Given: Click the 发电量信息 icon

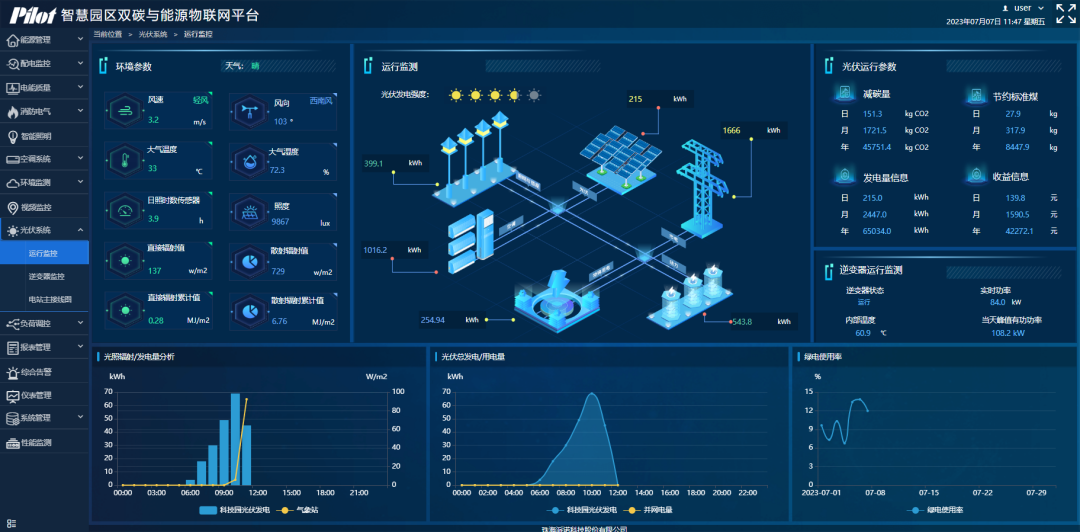Looking at the screenshot, I should (x=844, y=176).
